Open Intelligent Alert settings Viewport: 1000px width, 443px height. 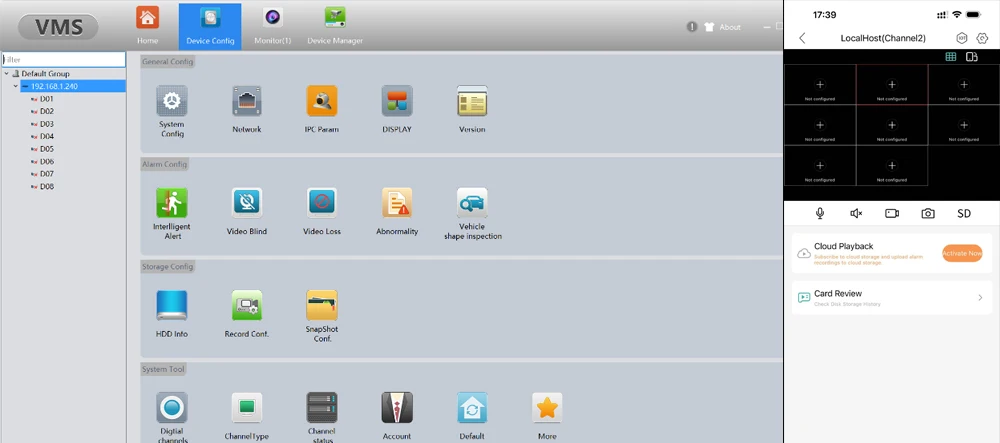coord(172,203)
